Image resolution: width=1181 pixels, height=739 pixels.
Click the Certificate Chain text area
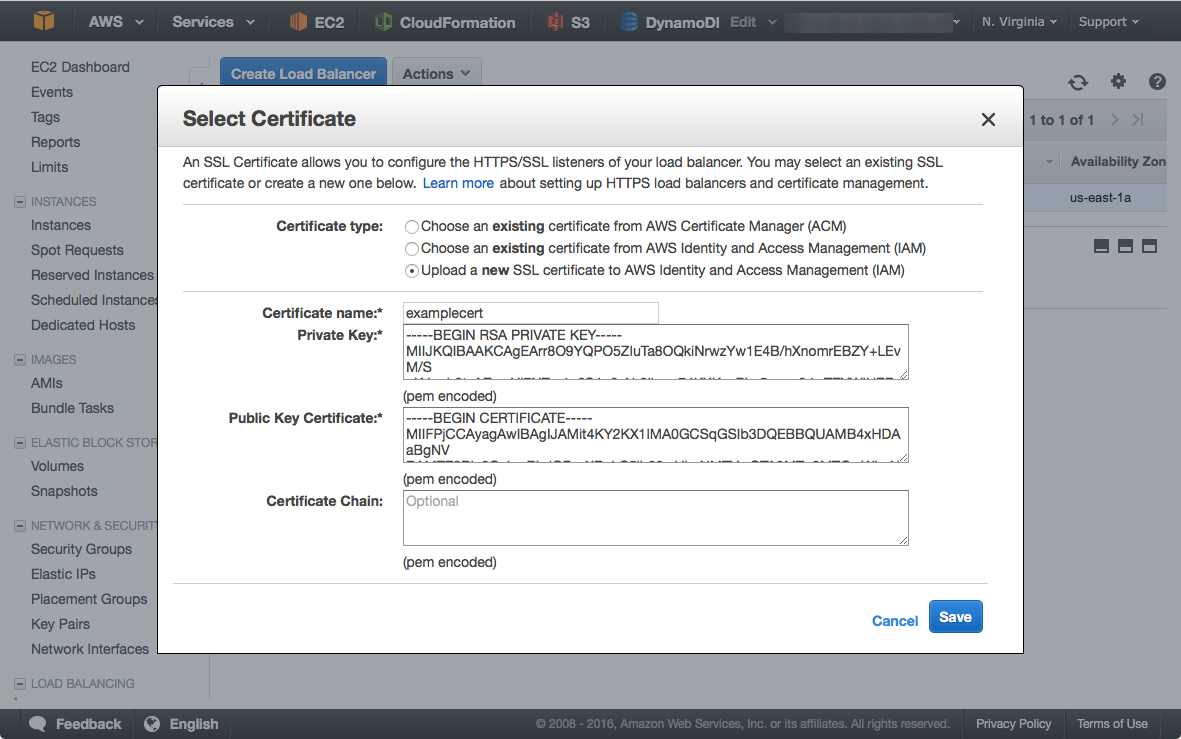coord(655,518)
